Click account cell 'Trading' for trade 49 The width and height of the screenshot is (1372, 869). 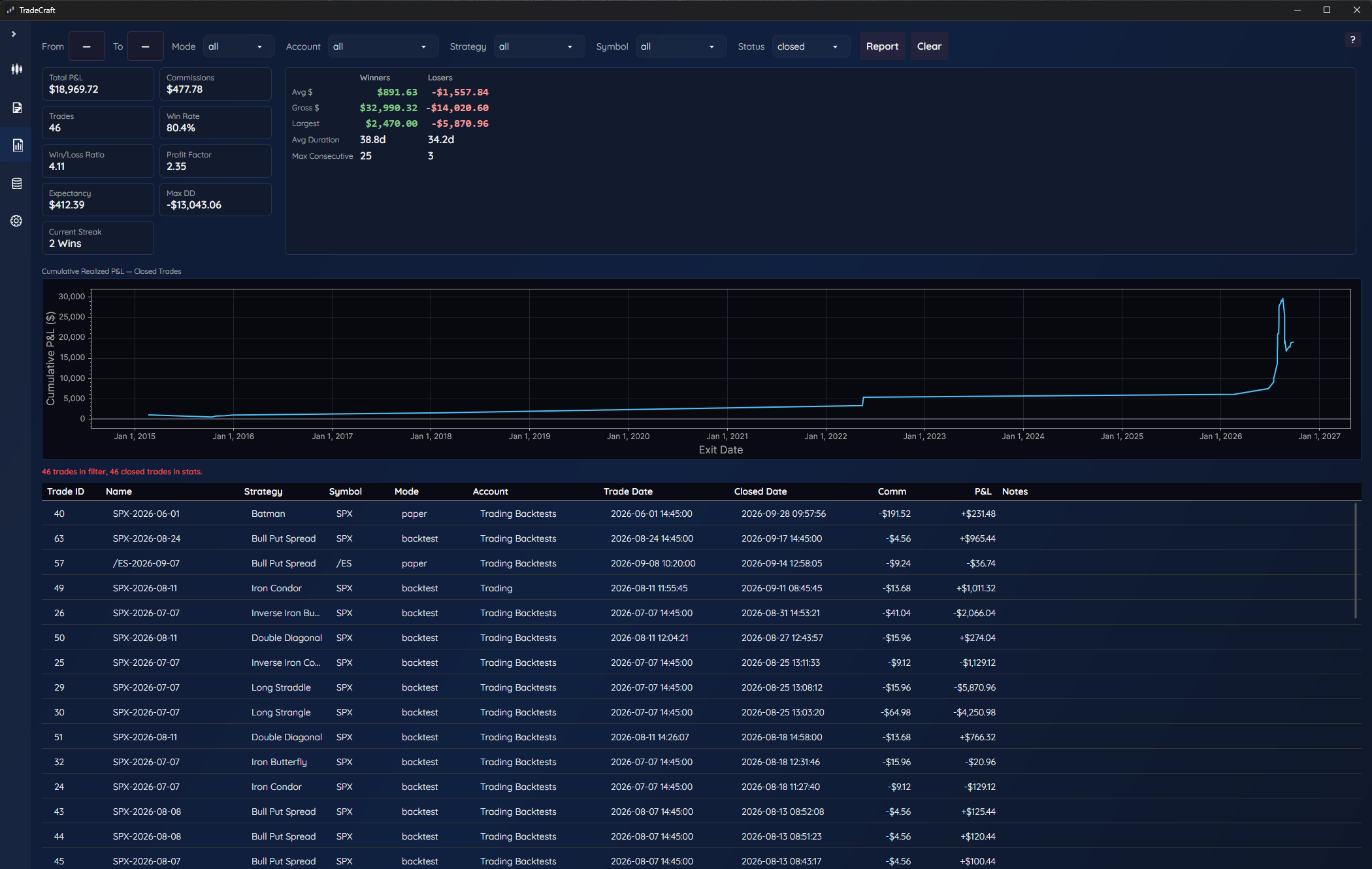(x=497, y=588)
